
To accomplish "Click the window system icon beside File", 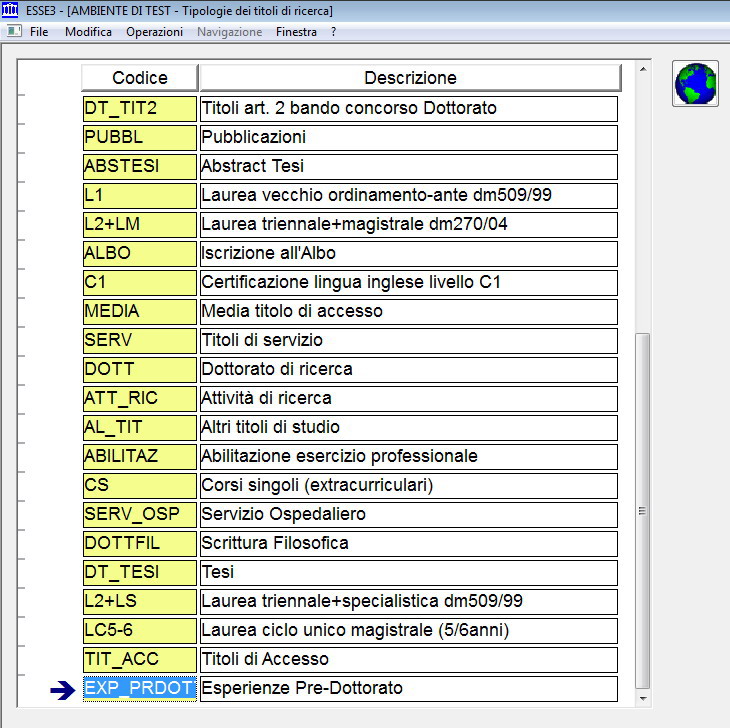I will pos(14,31).
